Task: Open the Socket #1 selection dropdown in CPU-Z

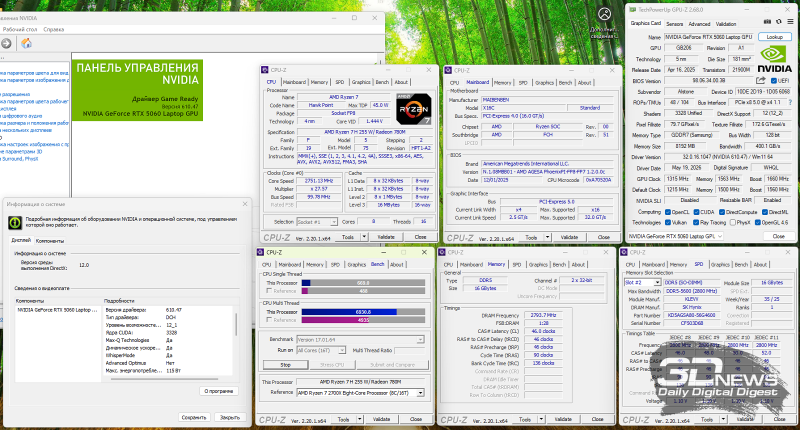Action: [x=334, y=222]
